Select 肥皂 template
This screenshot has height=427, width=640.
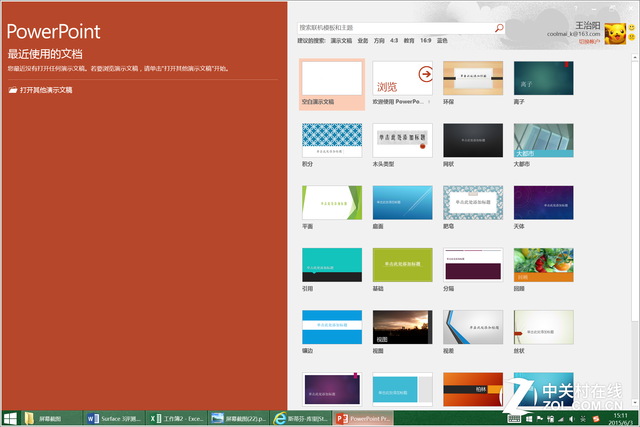[473, 203]
